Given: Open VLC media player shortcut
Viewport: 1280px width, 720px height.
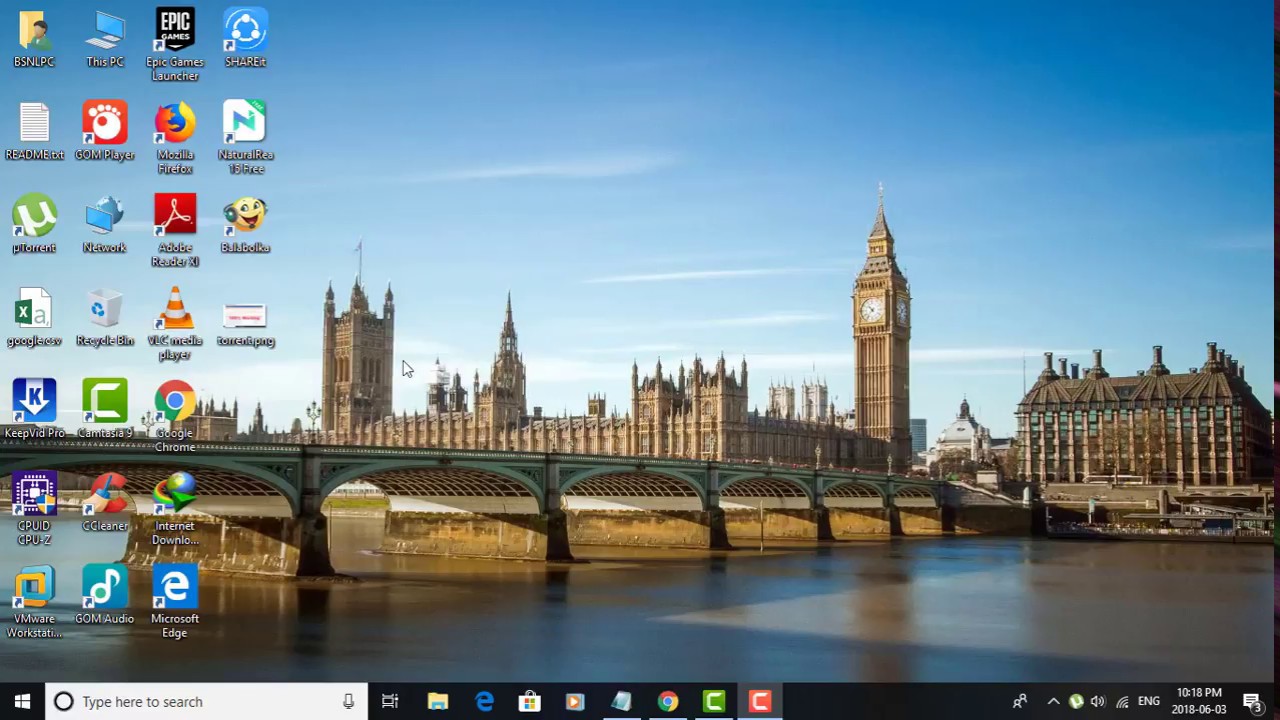Looking at the screenshot, I should (175, 324).
